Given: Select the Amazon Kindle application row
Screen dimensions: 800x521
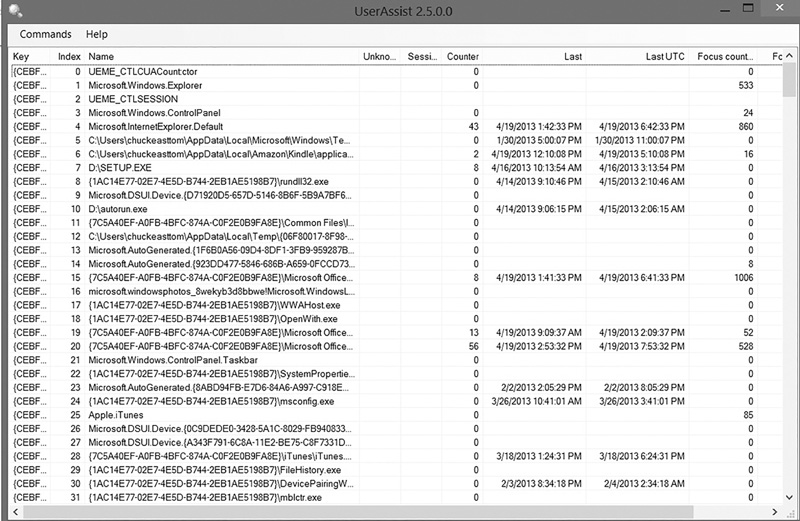Looking at the screenshot, I should click(396, 154).
